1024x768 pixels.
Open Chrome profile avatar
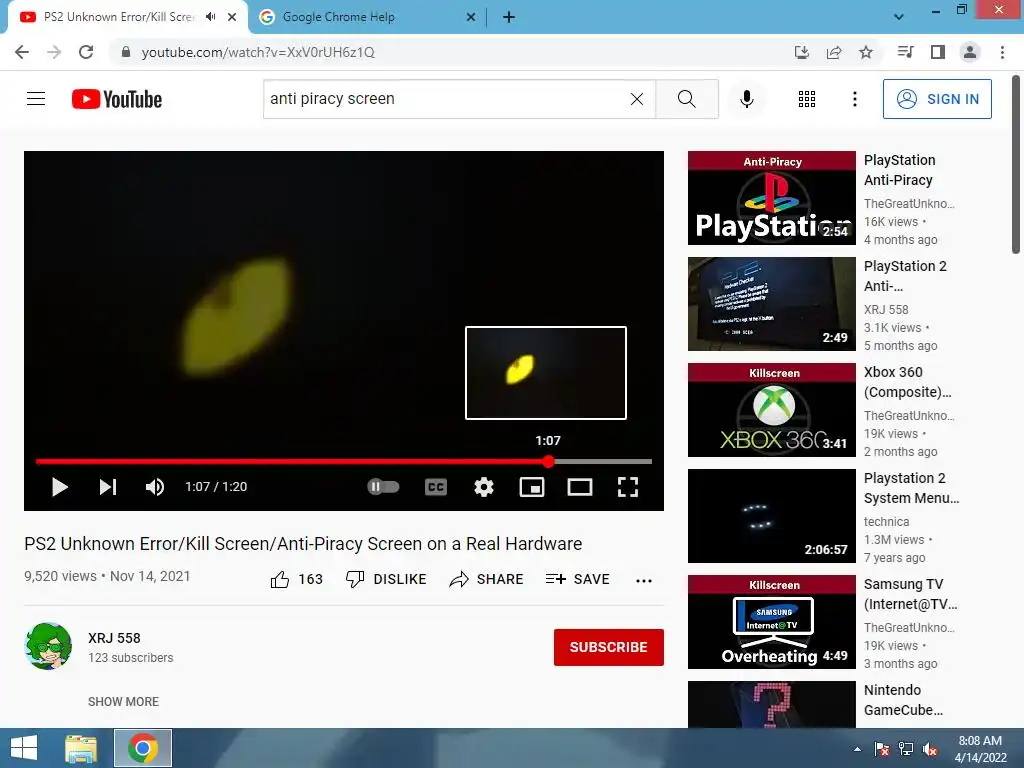click(x=970, y=52)
